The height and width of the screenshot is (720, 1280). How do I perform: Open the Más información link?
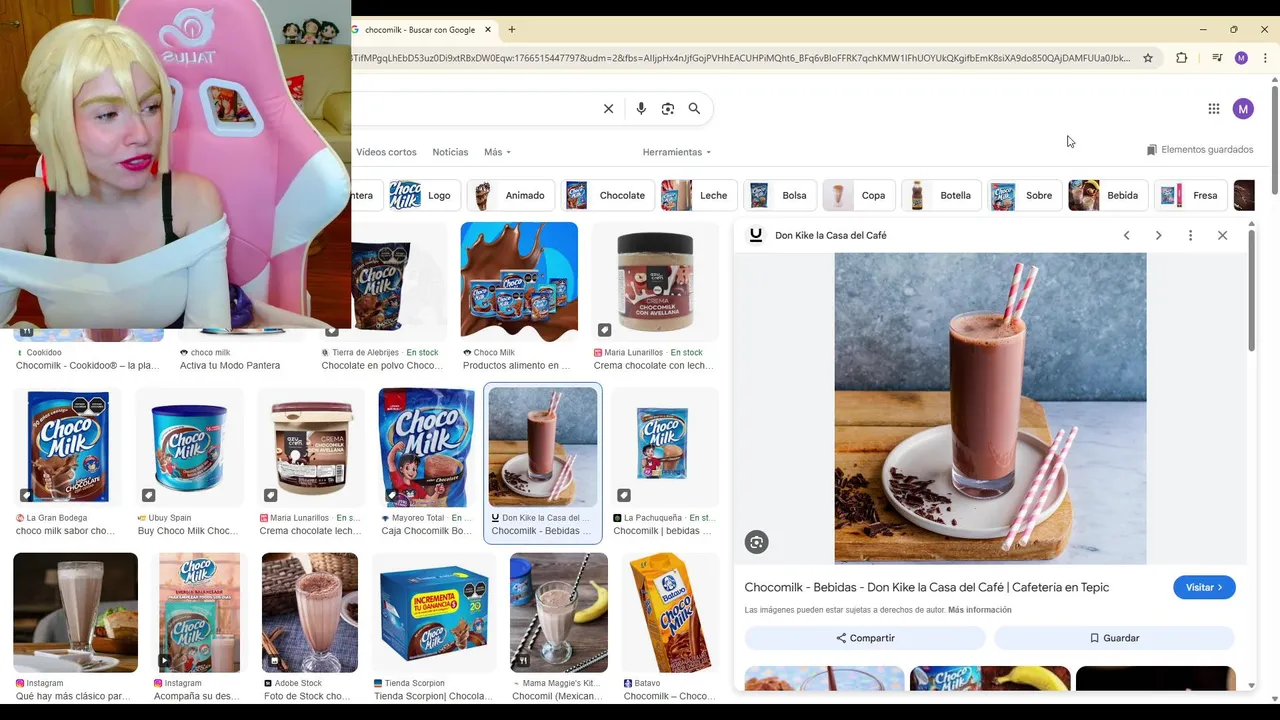point(979,610)
